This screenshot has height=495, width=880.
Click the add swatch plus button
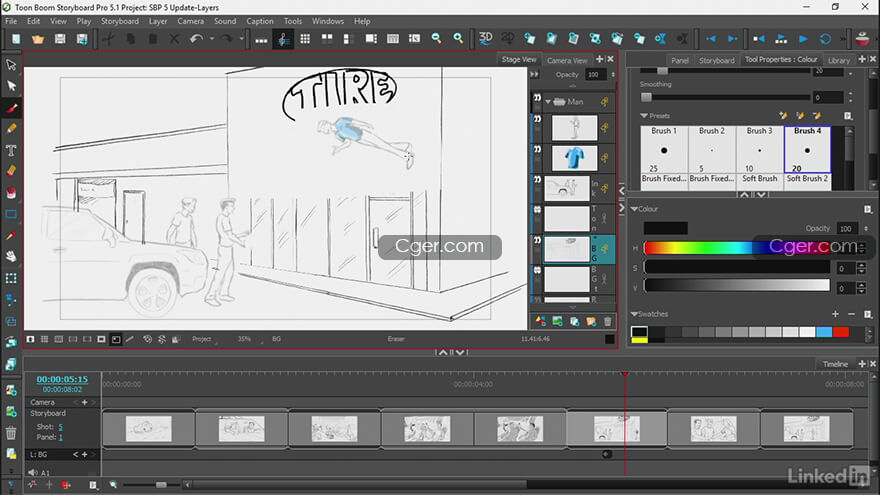(835, 314)
